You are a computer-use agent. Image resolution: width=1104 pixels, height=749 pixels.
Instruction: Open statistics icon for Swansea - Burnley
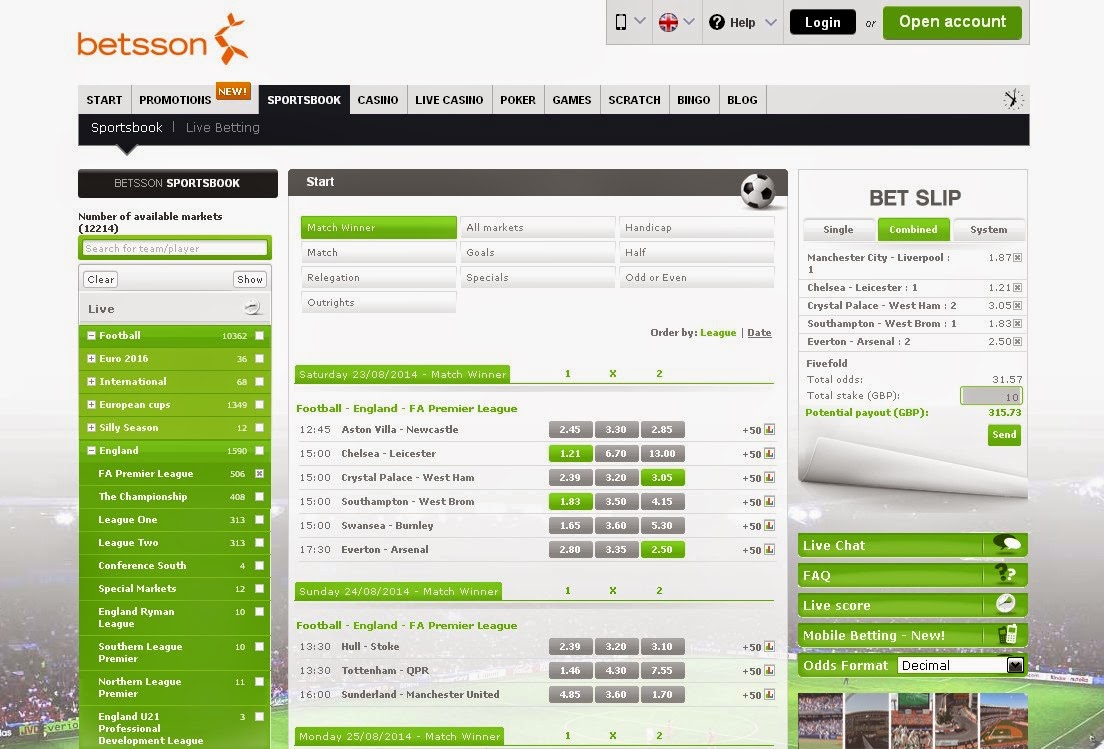point(770,525)
